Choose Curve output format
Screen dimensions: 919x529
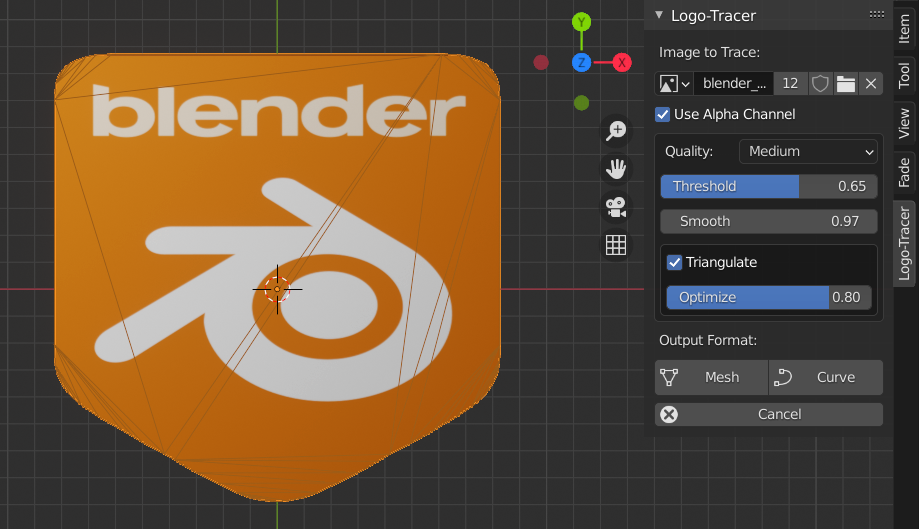pos(826,377)
